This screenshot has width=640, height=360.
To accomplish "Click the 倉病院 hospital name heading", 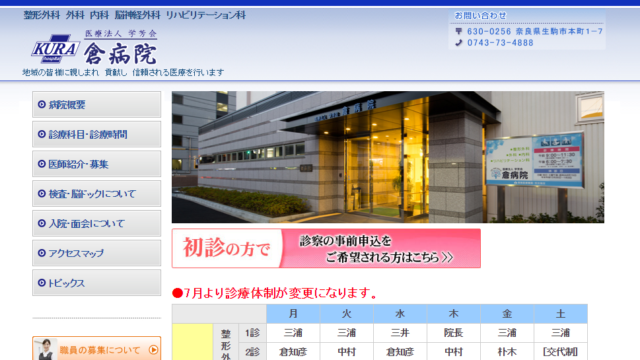I will pos(120,54).
